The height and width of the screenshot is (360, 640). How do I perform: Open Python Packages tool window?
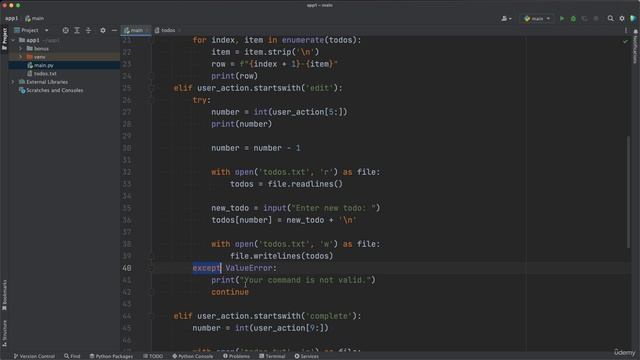111,356
